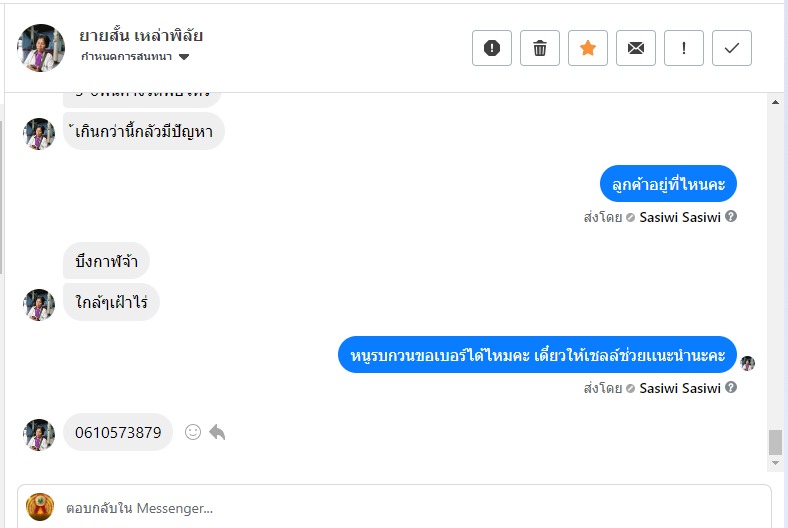Open help icon beside second Sasiwi Sasiwi
Screen dimensions: 788x528
coord(731,387)
